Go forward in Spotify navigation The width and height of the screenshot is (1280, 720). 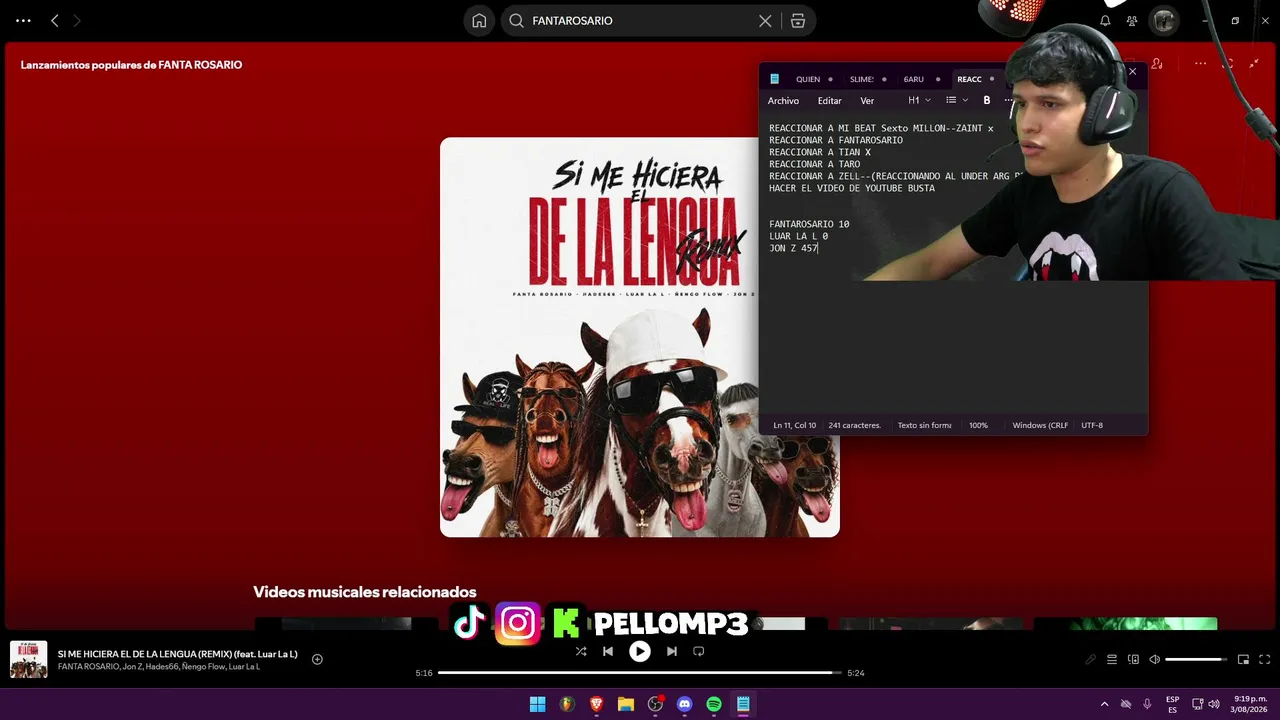click(x=77, y=20)
